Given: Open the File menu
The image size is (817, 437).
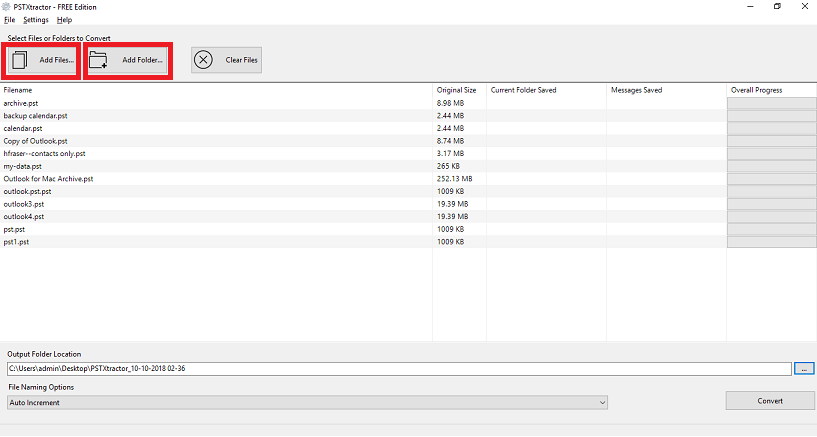Looking at the screenshot, I should (x=9, y=20).
